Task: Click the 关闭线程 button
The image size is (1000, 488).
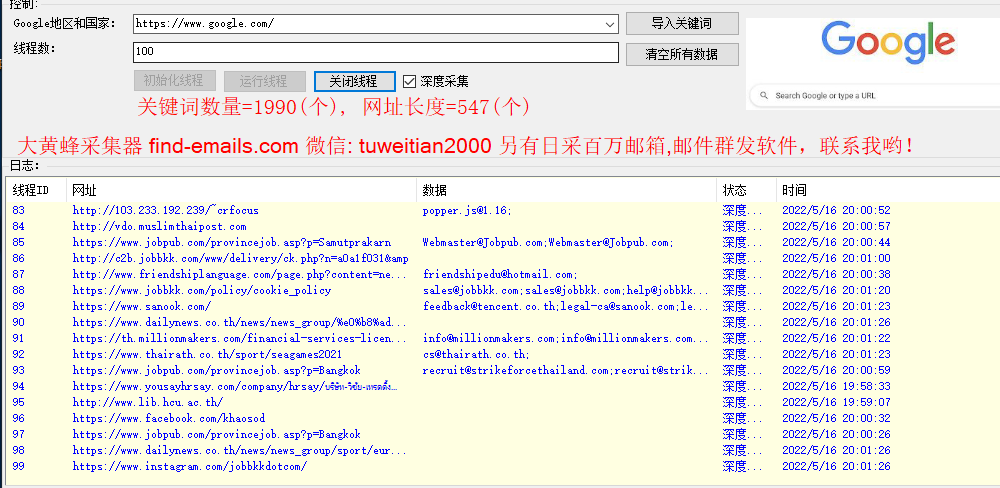Action: (355, 81)
